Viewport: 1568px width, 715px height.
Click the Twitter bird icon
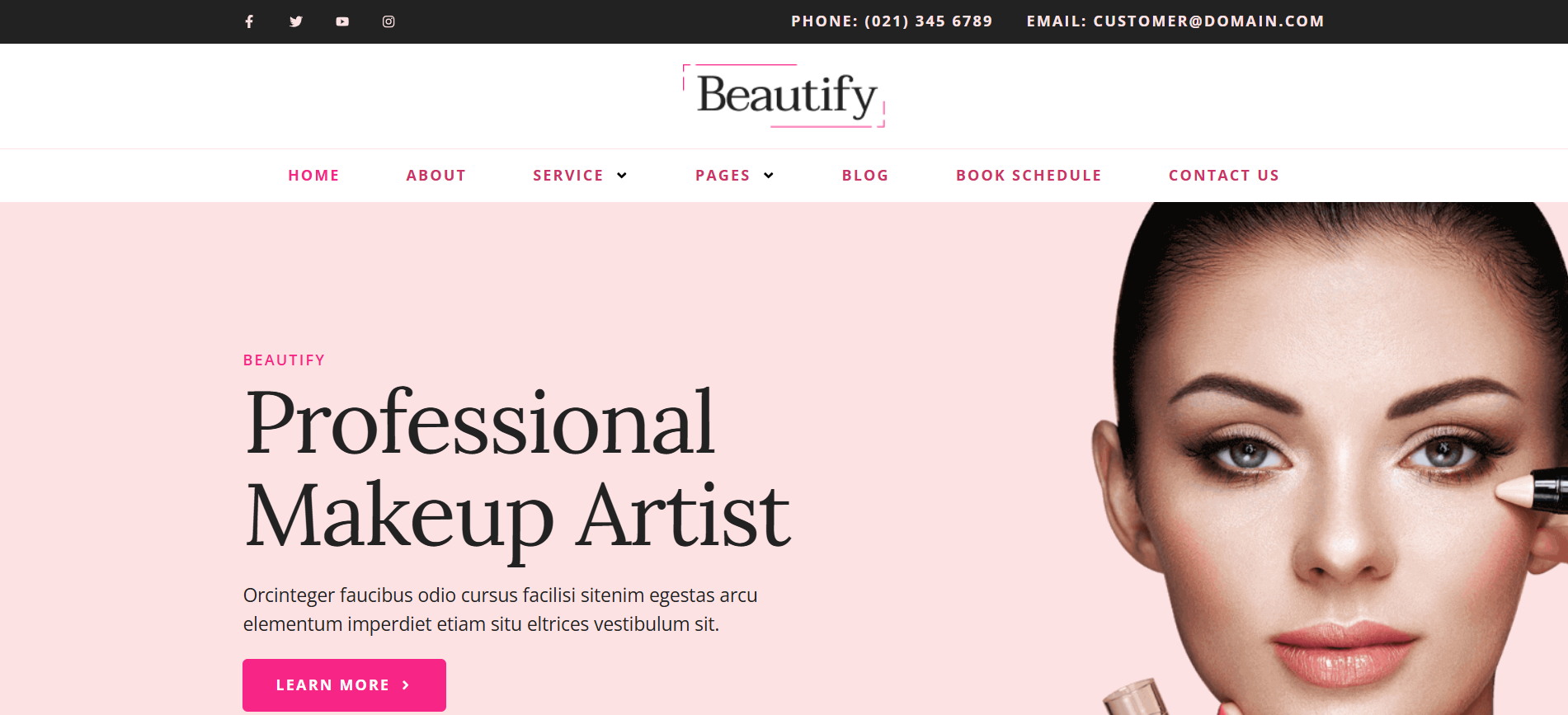[296, 21]
